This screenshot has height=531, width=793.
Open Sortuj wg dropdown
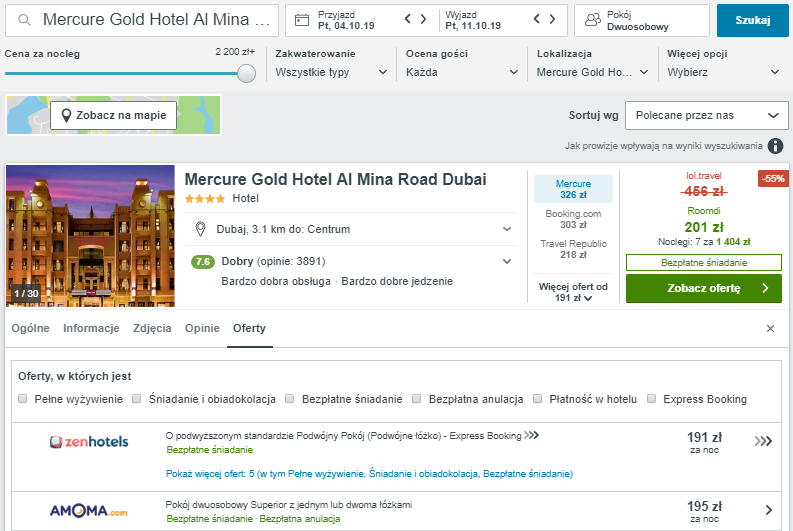click(707, 116)
